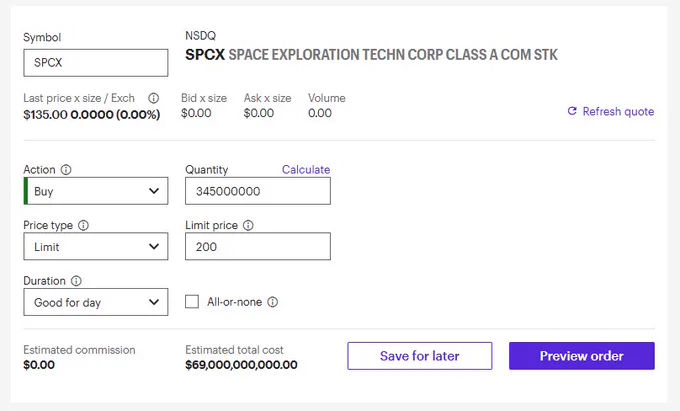Click the Price type info icon

tap(83, 225)
